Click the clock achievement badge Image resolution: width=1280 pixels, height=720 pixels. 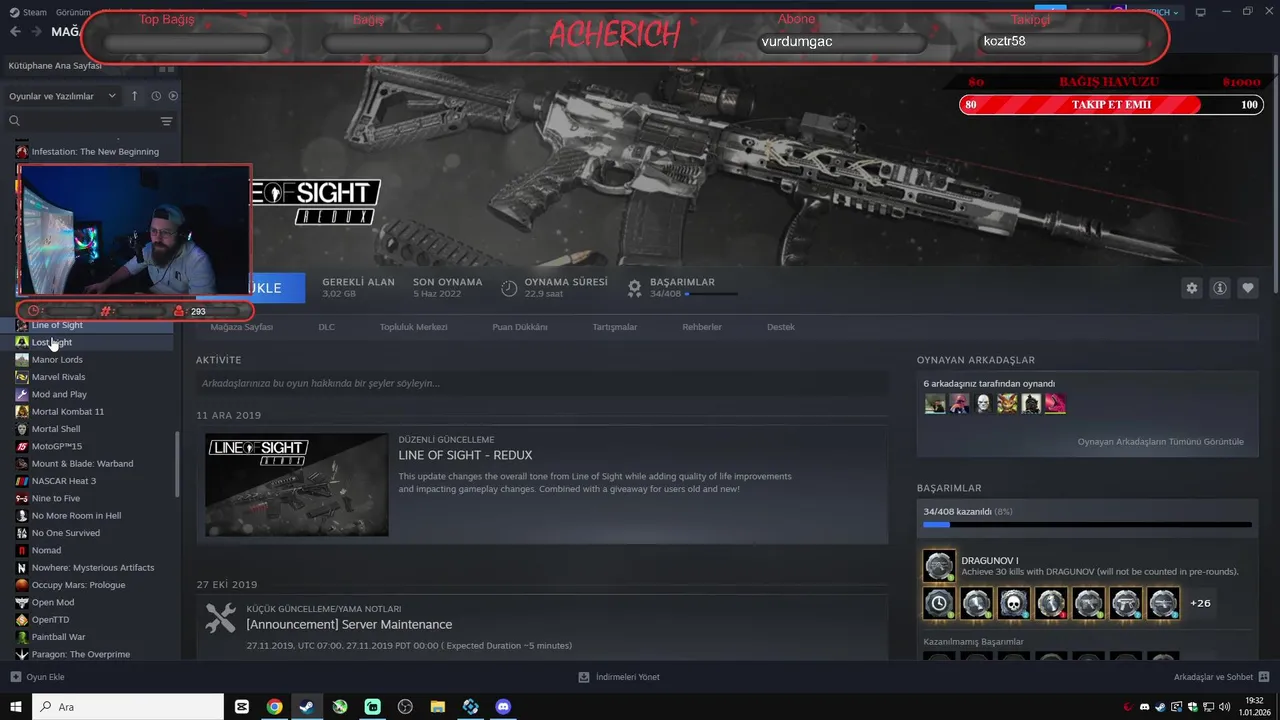point(939,603)
